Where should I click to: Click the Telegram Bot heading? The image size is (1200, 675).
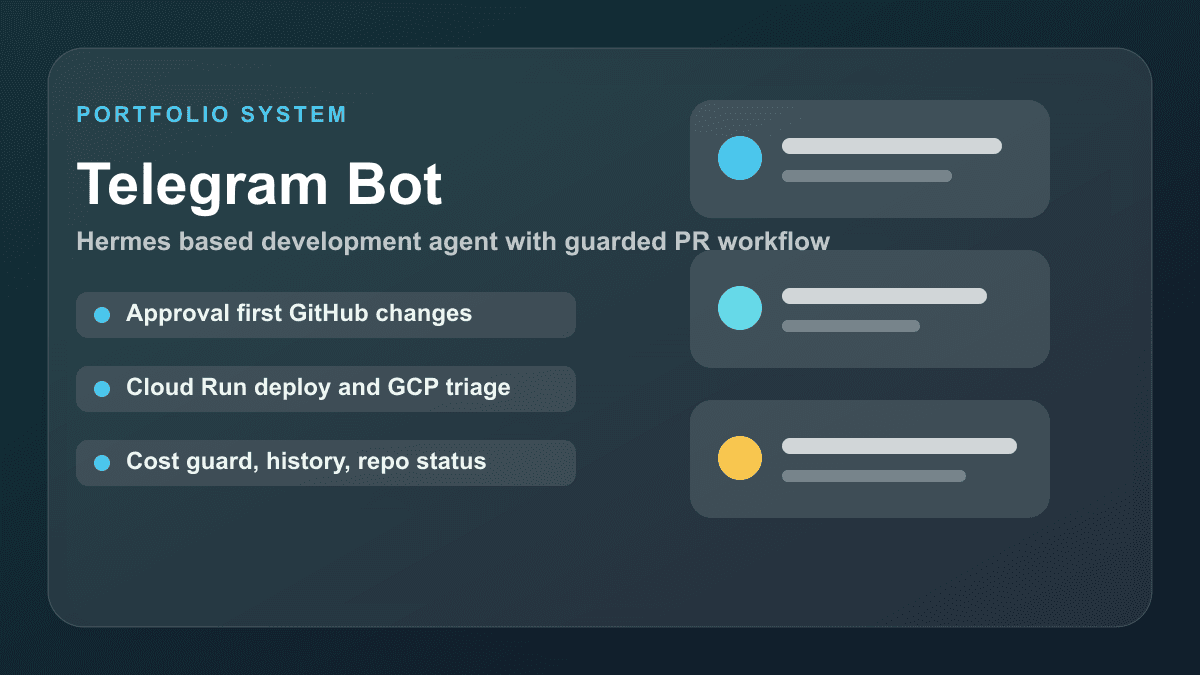click(x=260, y=184)
